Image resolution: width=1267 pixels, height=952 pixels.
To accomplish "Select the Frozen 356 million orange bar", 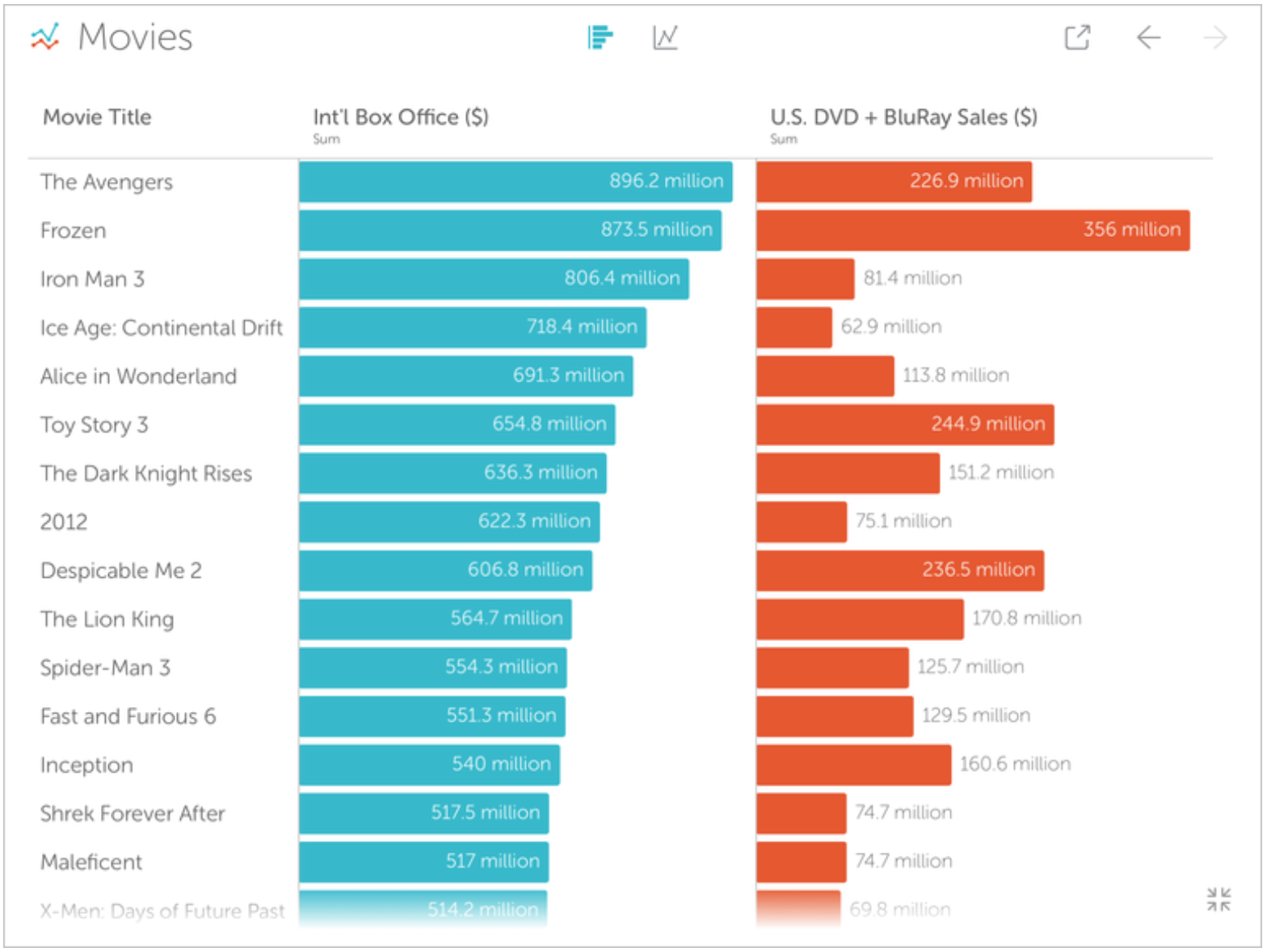I will pyautogui.click(x=973, y=230).
